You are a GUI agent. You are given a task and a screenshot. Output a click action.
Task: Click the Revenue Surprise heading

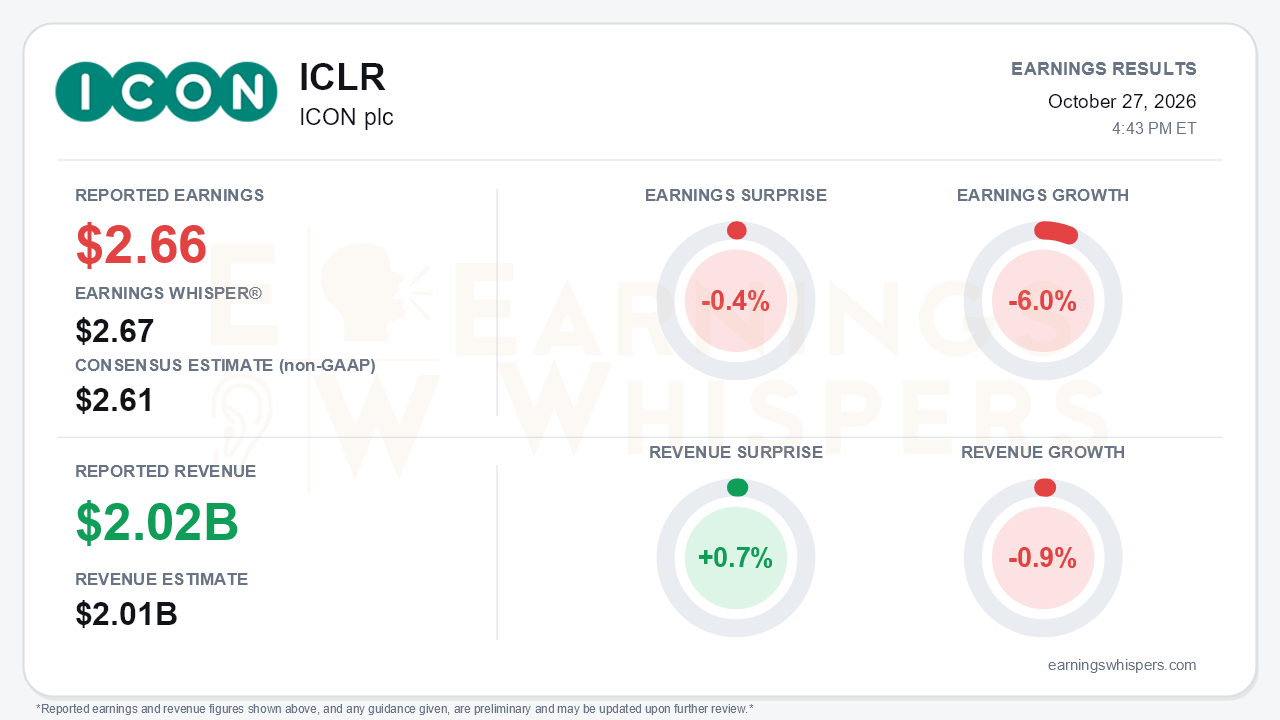736,452
